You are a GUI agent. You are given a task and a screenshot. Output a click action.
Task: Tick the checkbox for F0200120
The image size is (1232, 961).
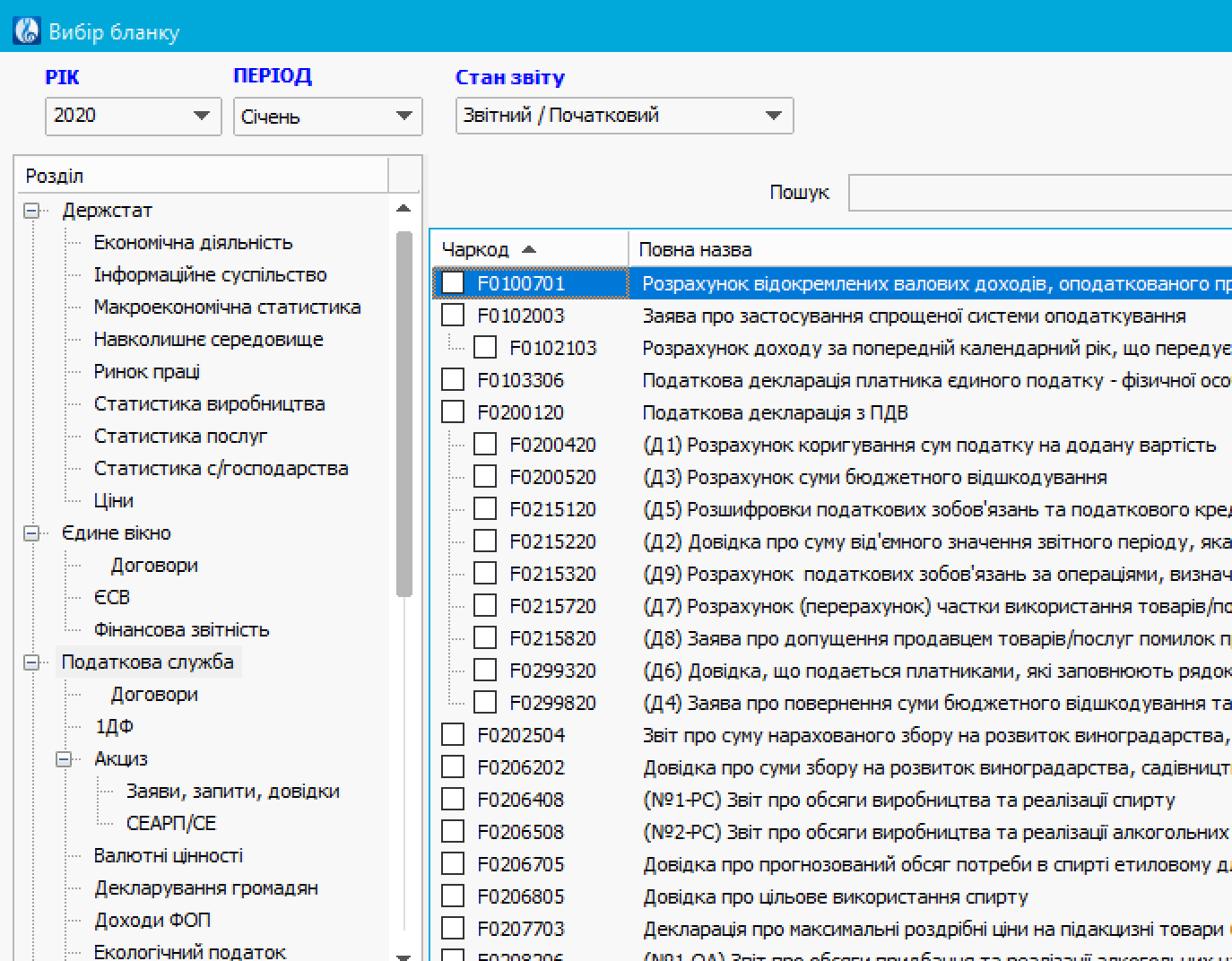[x=453, y=412]
